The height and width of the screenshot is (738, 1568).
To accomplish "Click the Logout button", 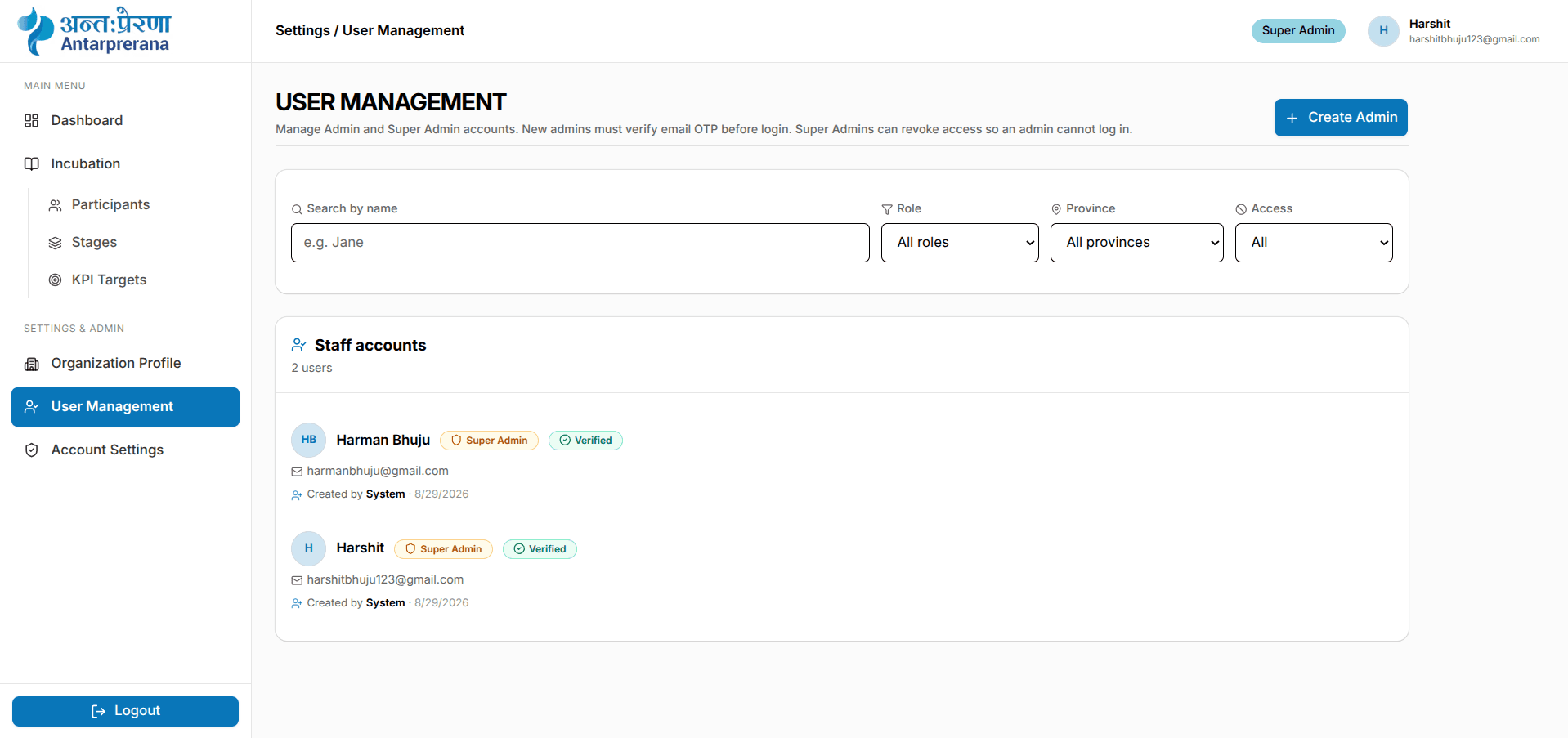I will (x=125, y=711).
